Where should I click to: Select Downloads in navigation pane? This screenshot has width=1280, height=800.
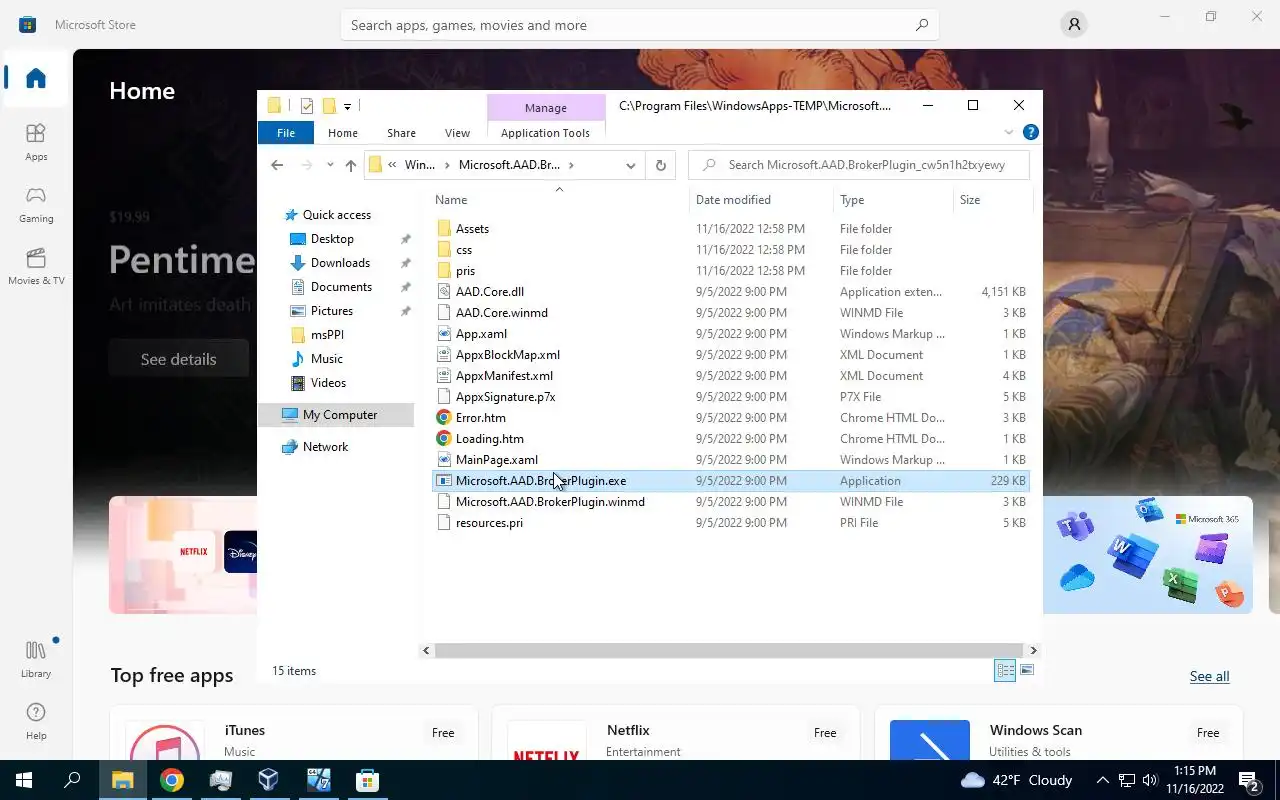[x=340, y=263]
